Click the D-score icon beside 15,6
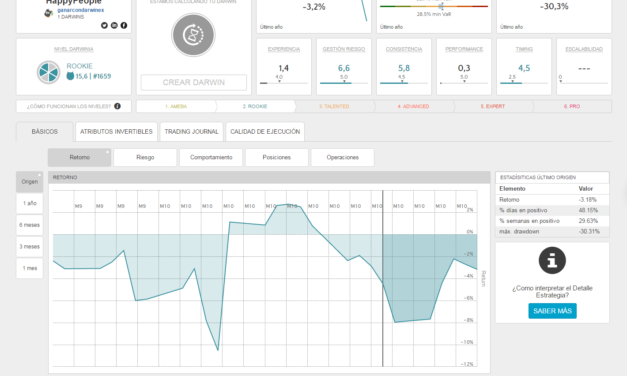627x376 pixels. tap(70, 76)
